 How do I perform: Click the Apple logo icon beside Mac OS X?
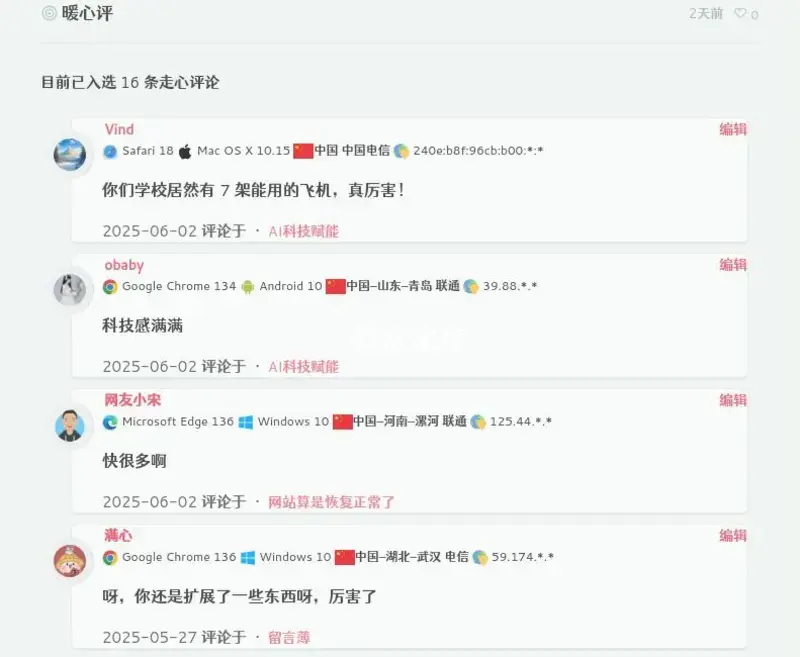(185, 151)
